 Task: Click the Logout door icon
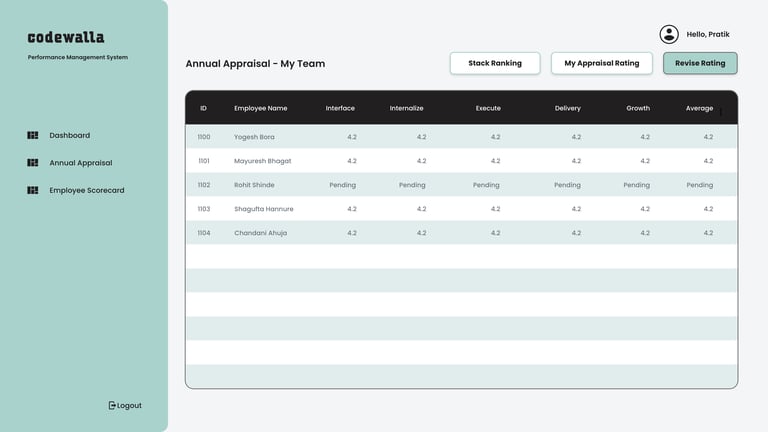click(x=112, y=405)
